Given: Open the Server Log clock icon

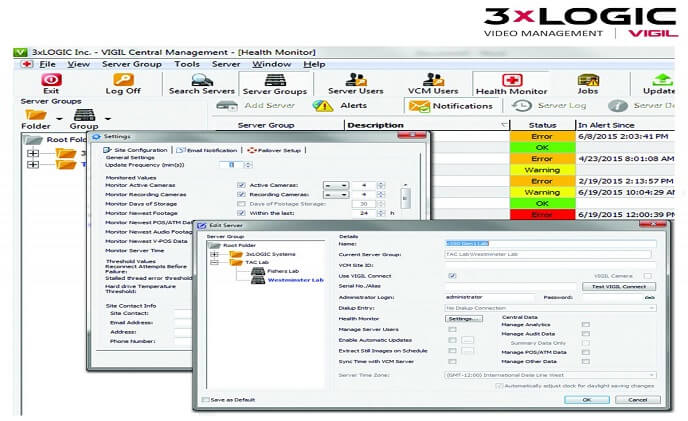Looking at the screenshot, I should [x=522, y=106].
